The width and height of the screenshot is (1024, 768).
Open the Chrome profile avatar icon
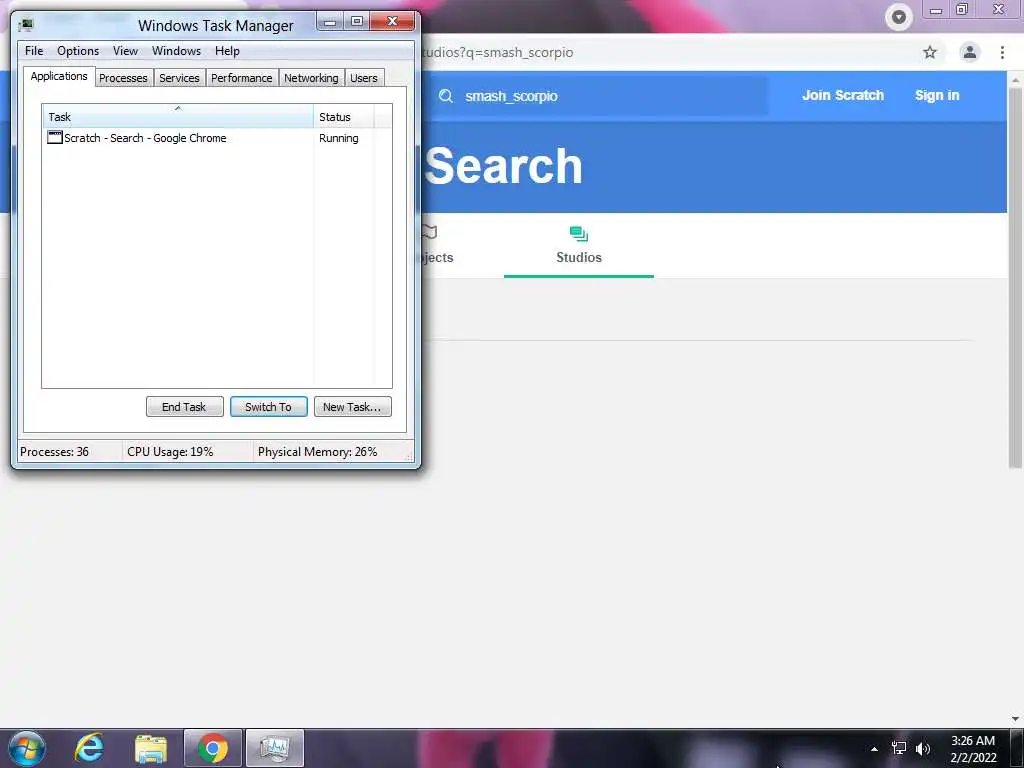click(x=970, y=52)
